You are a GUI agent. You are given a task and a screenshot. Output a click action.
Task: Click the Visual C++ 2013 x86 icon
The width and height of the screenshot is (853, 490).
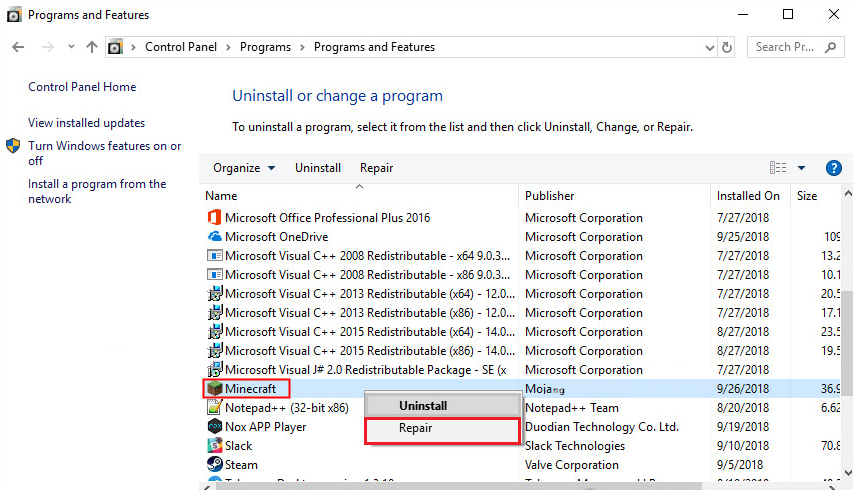click(215, 313)
